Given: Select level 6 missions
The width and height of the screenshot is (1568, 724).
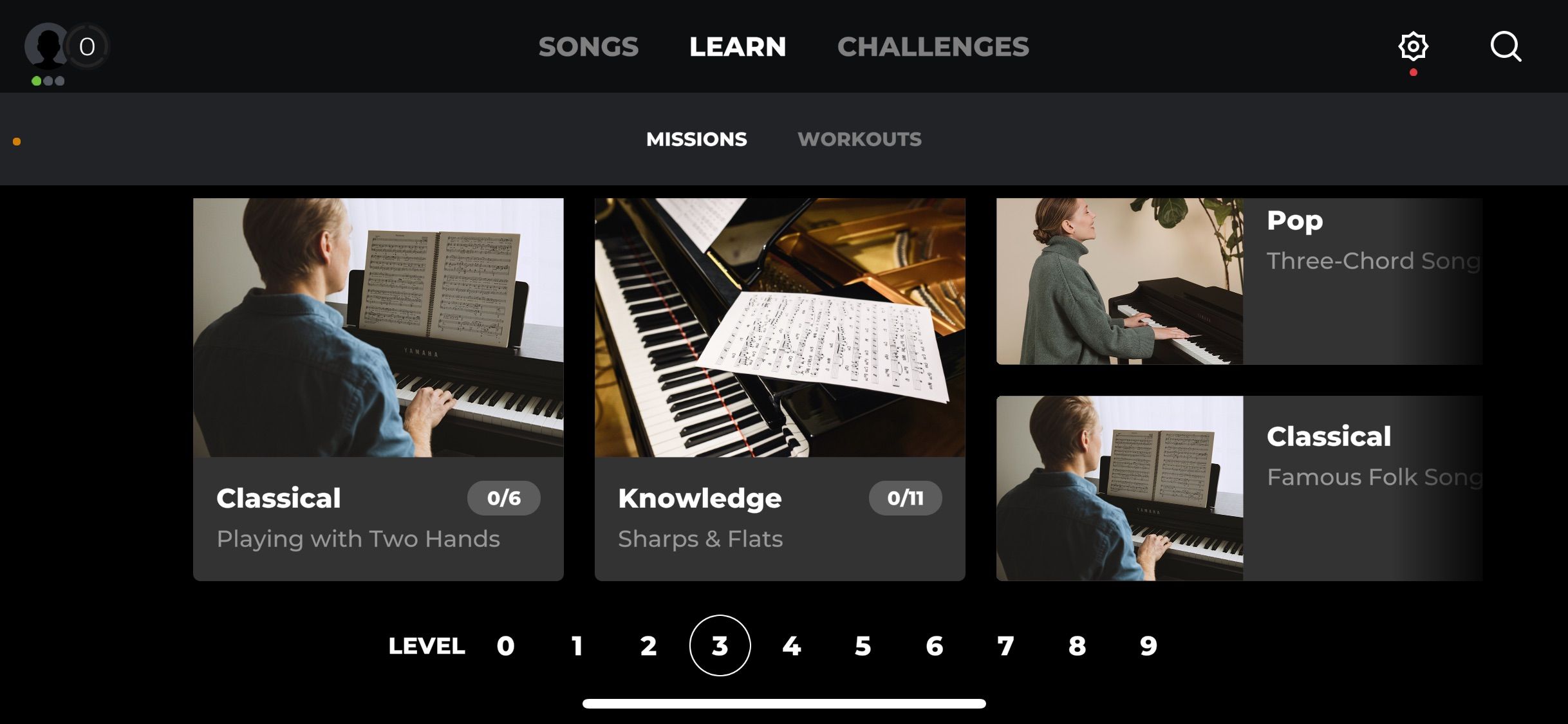Looking at the screenshot, I should (935, 645).
